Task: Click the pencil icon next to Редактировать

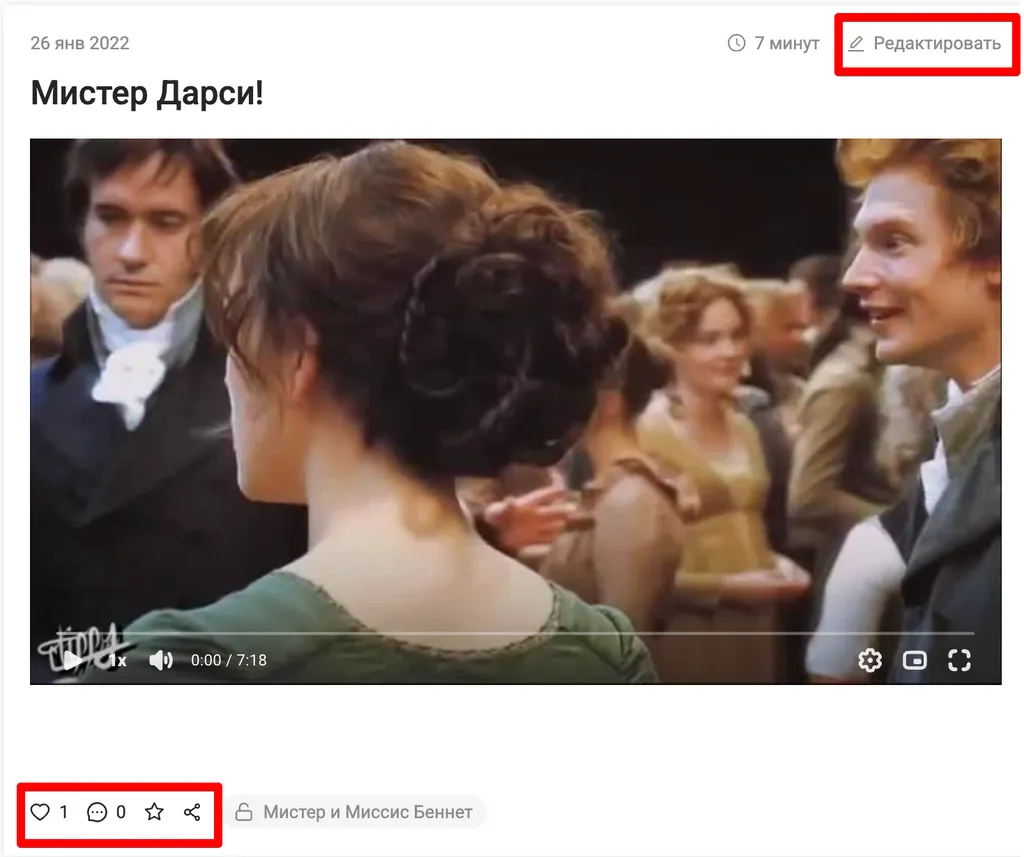Action: coord(856,43)
